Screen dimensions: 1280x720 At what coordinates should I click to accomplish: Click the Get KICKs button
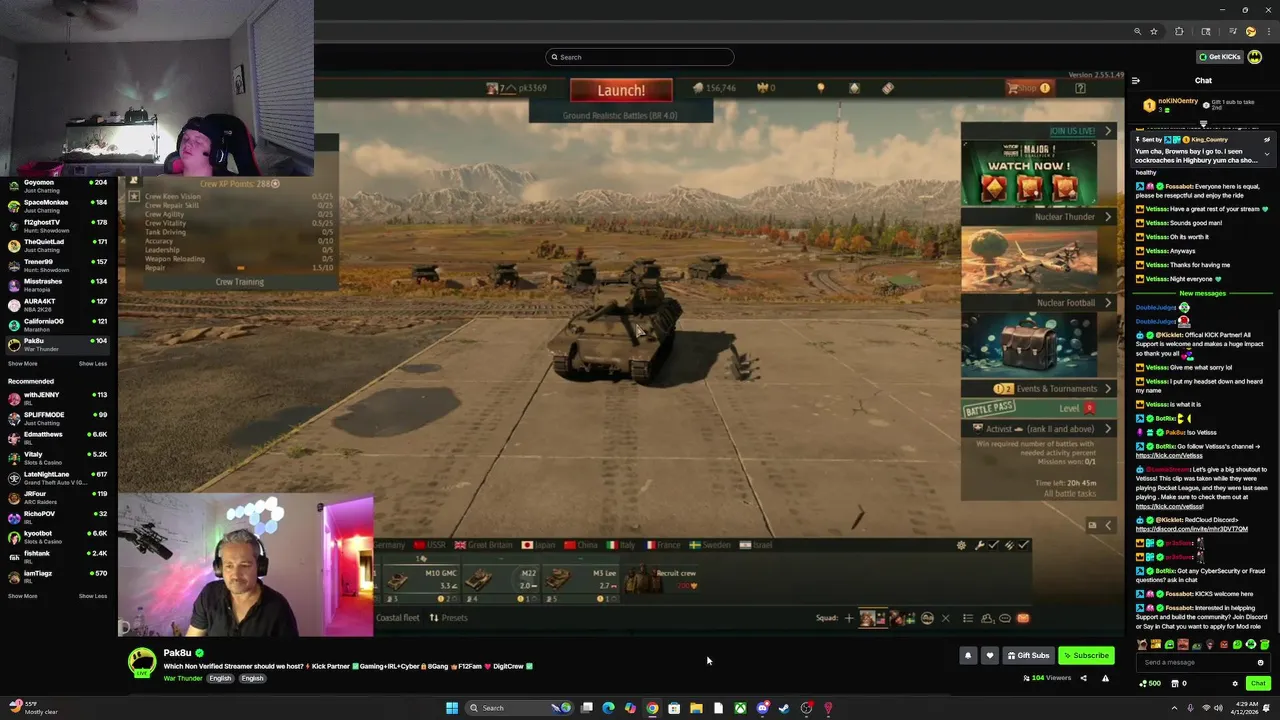(x=1220, y=57)
